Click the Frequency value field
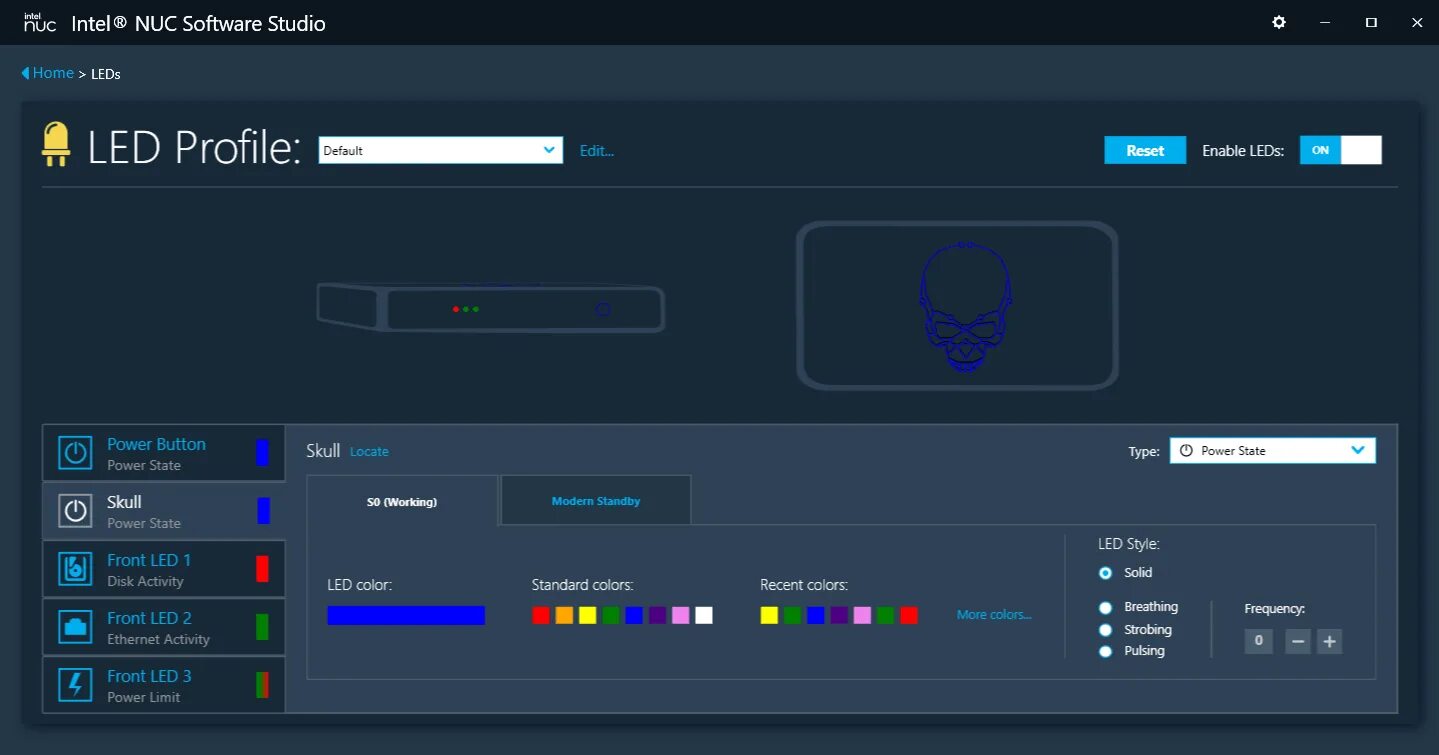The image size is (1439, 755). pos(1259,641)
